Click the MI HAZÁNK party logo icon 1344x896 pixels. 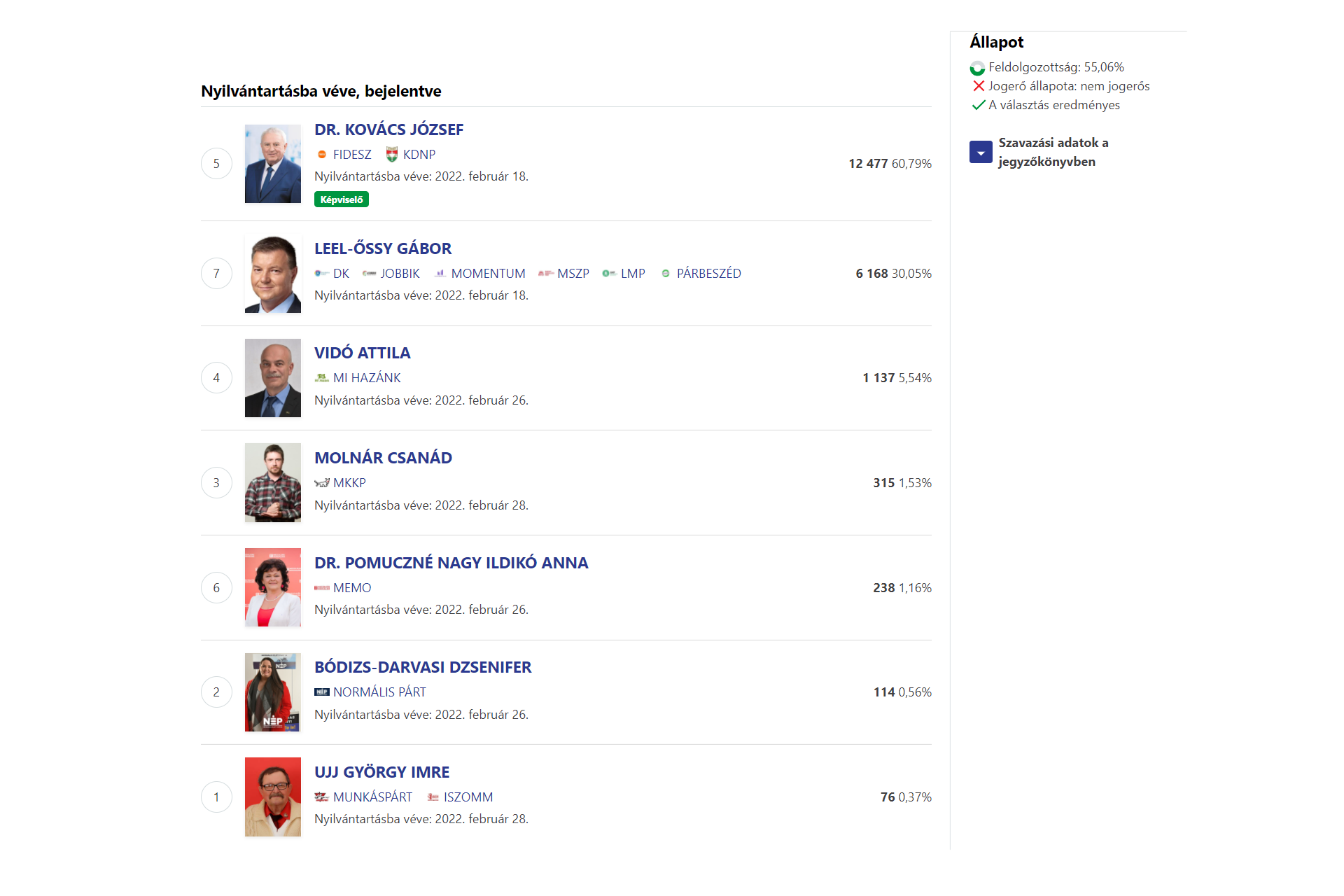click(x=322, y=378)
